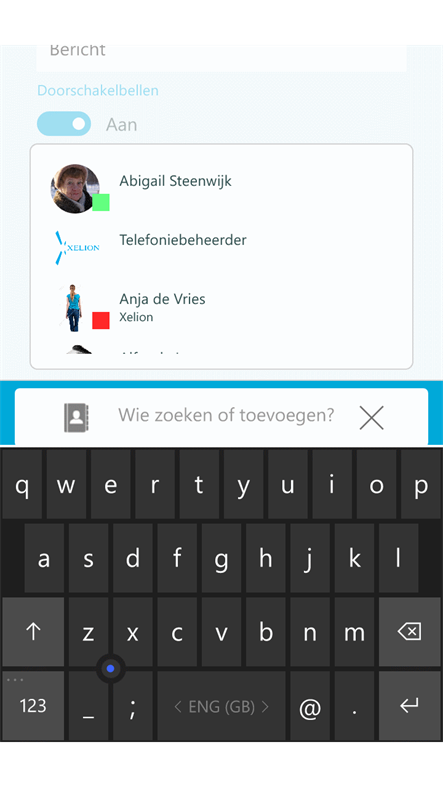Hit the return key on keyboard
The height and width of the screenshot is (788, 443).
(x=409, y=706)
